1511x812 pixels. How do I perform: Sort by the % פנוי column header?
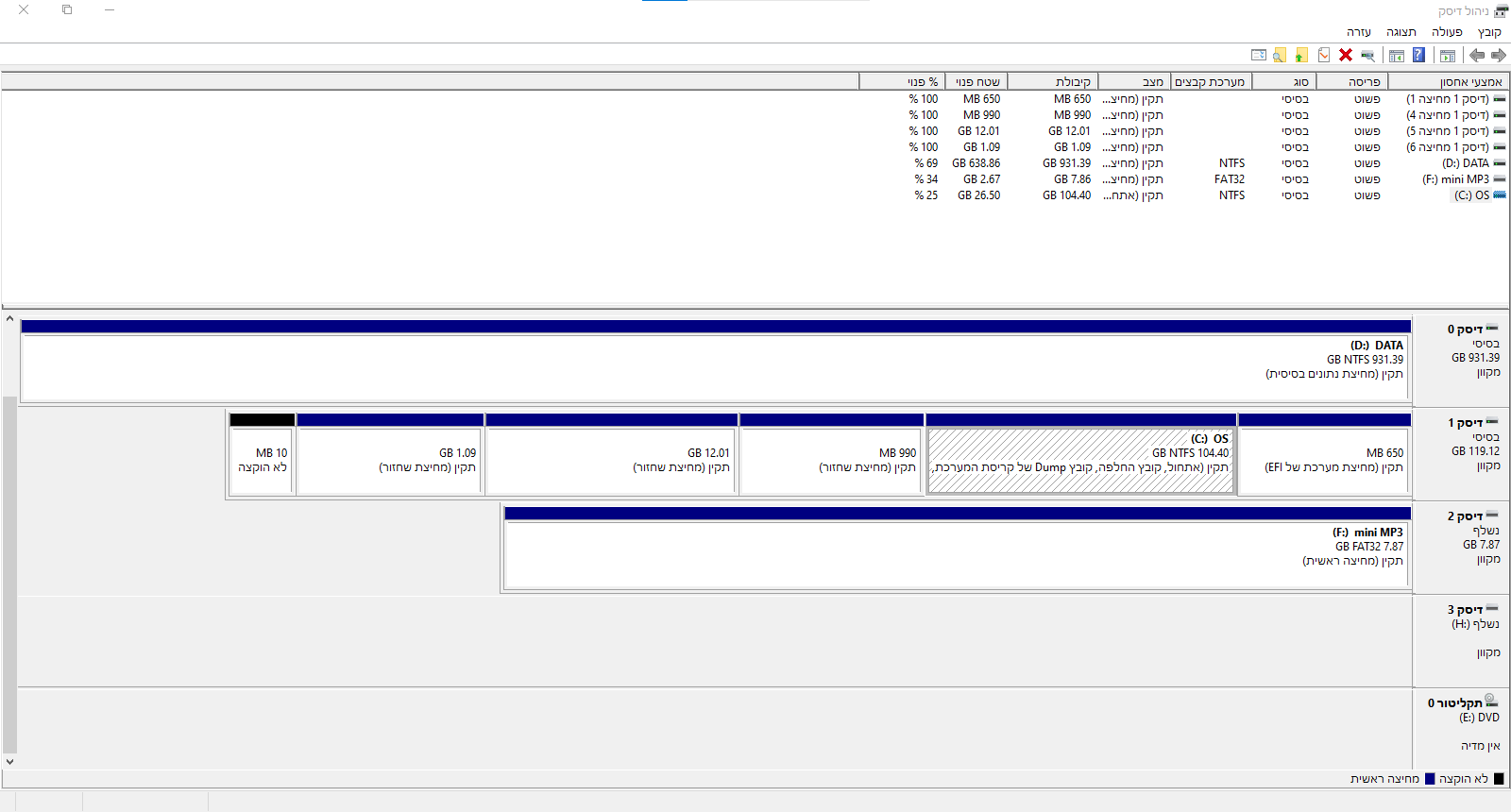tap(902, 82)
